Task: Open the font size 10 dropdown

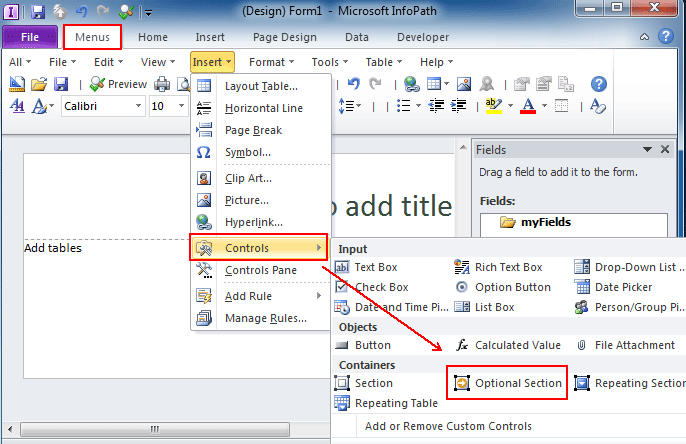Action: point(181,106)
